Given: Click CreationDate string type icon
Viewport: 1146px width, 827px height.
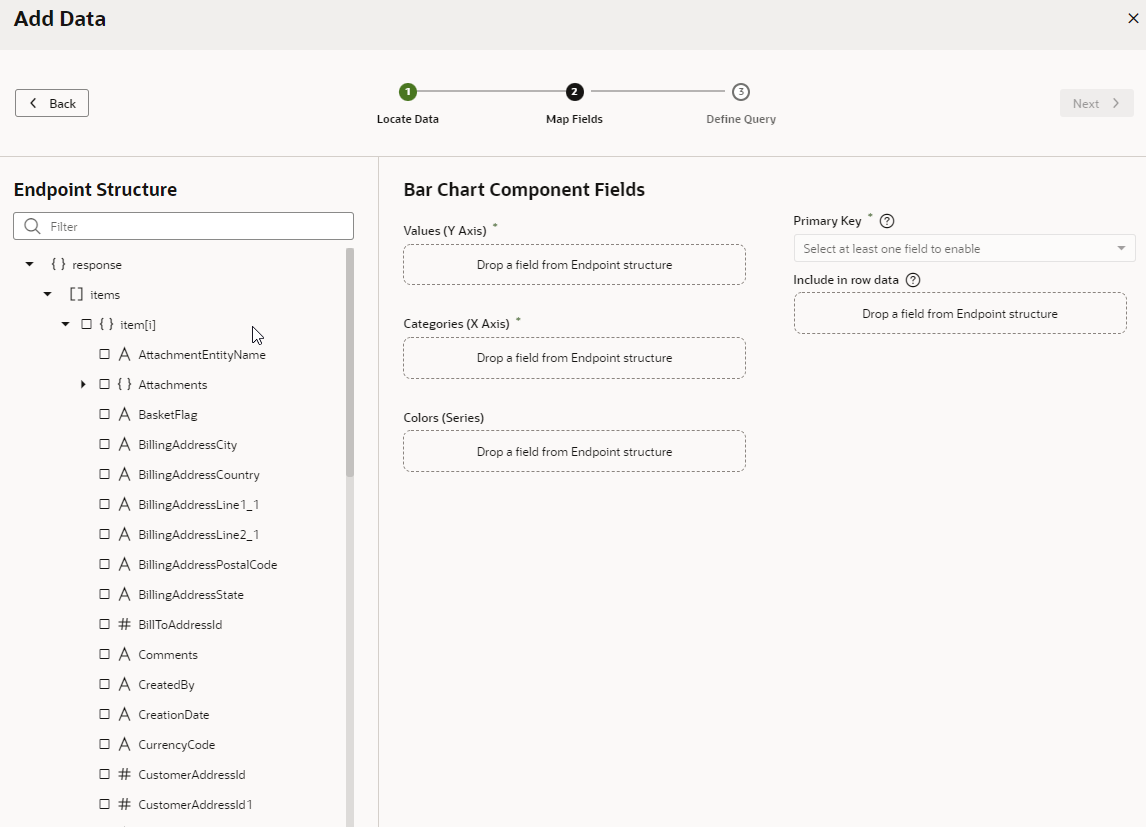Looking at the screenshot, I should [x=124, y=714].
